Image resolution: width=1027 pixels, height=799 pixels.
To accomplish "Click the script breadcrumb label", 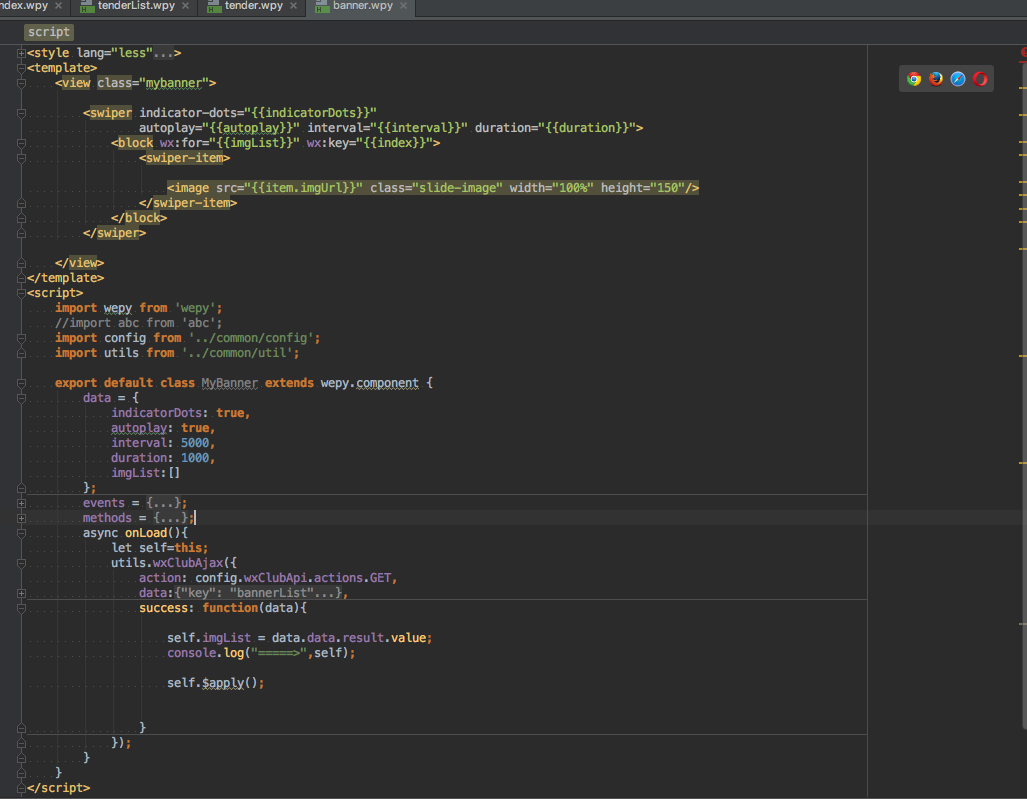I will 48,31.
